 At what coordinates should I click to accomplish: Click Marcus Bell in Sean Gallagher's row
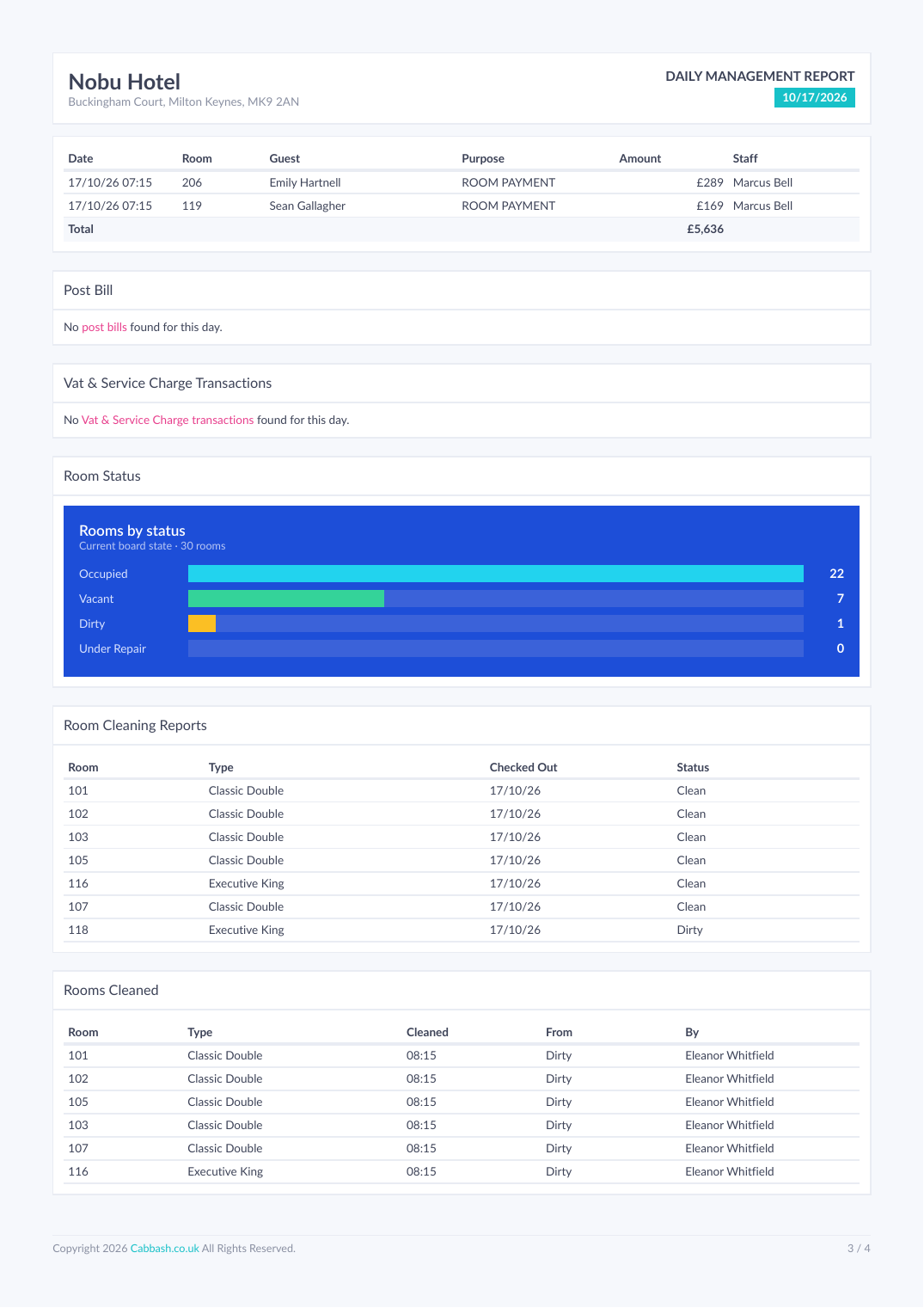(x=763, y=206)
